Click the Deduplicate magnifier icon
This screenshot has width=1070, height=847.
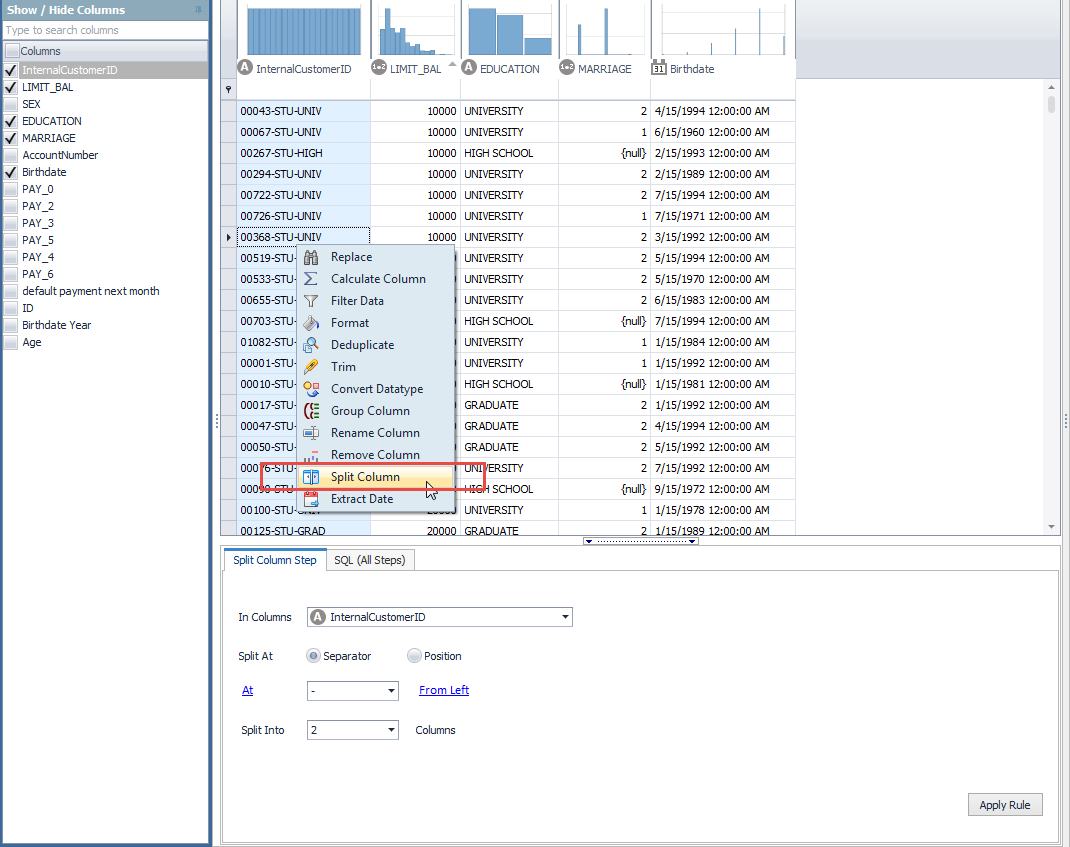pyautogui.click(x=311, y=345)
